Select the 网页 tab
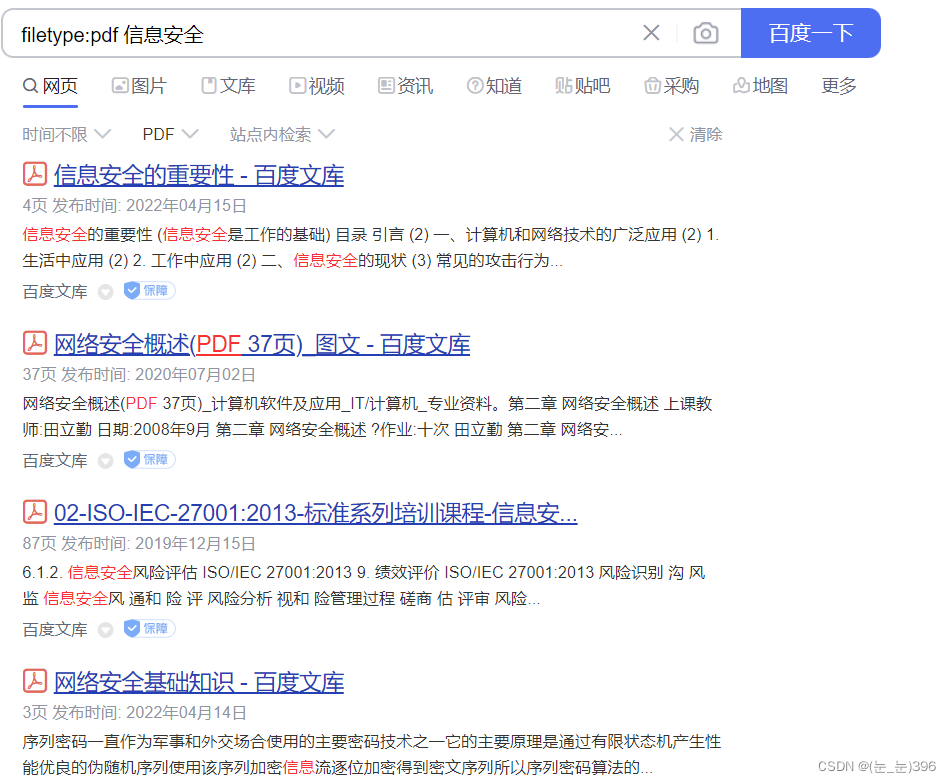This screenshot has height=783, width=951. click(50, 86)
